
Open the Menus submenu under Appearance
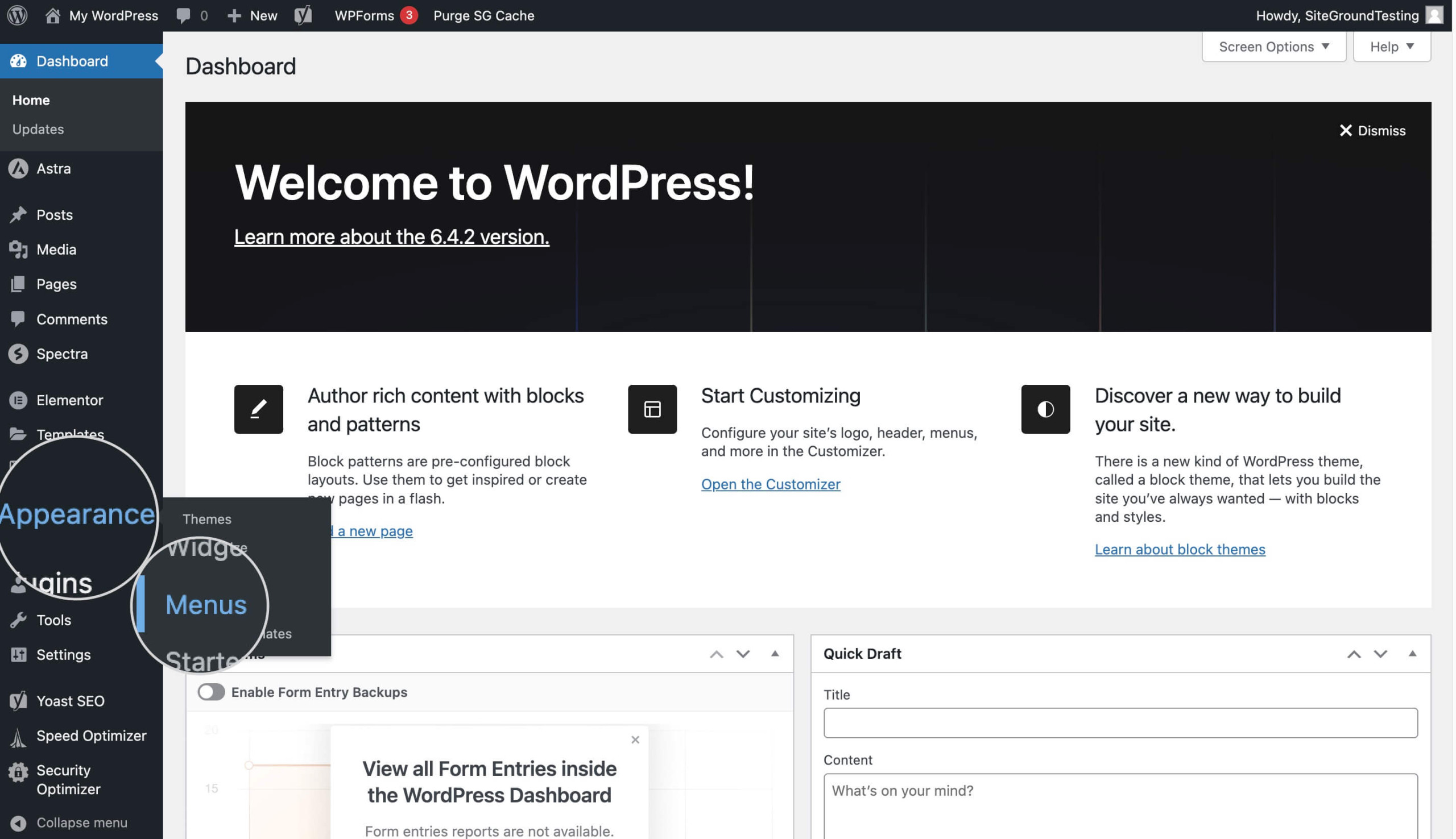(x=206, y=604)
